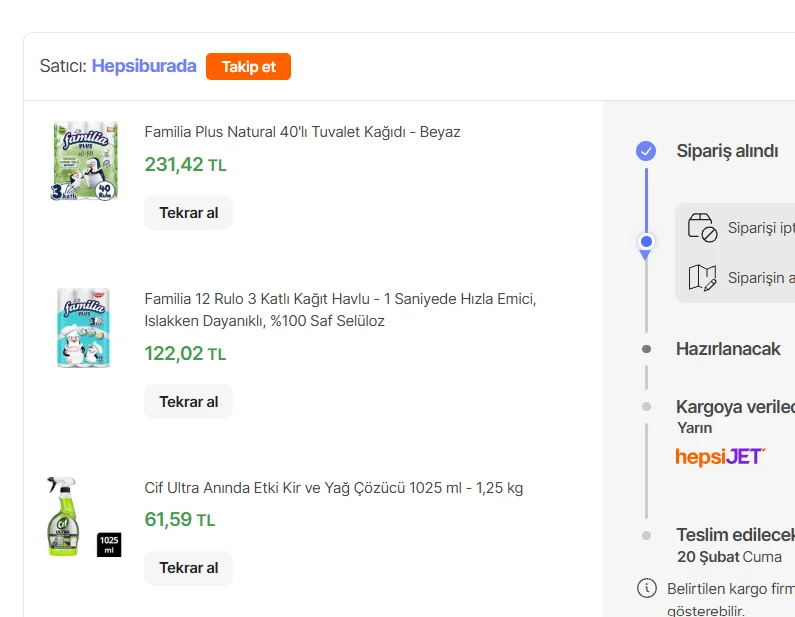Click the 1025 ml badge on Cif image
This screenshot has height=617, width=795.
click(x=109, y=545)
